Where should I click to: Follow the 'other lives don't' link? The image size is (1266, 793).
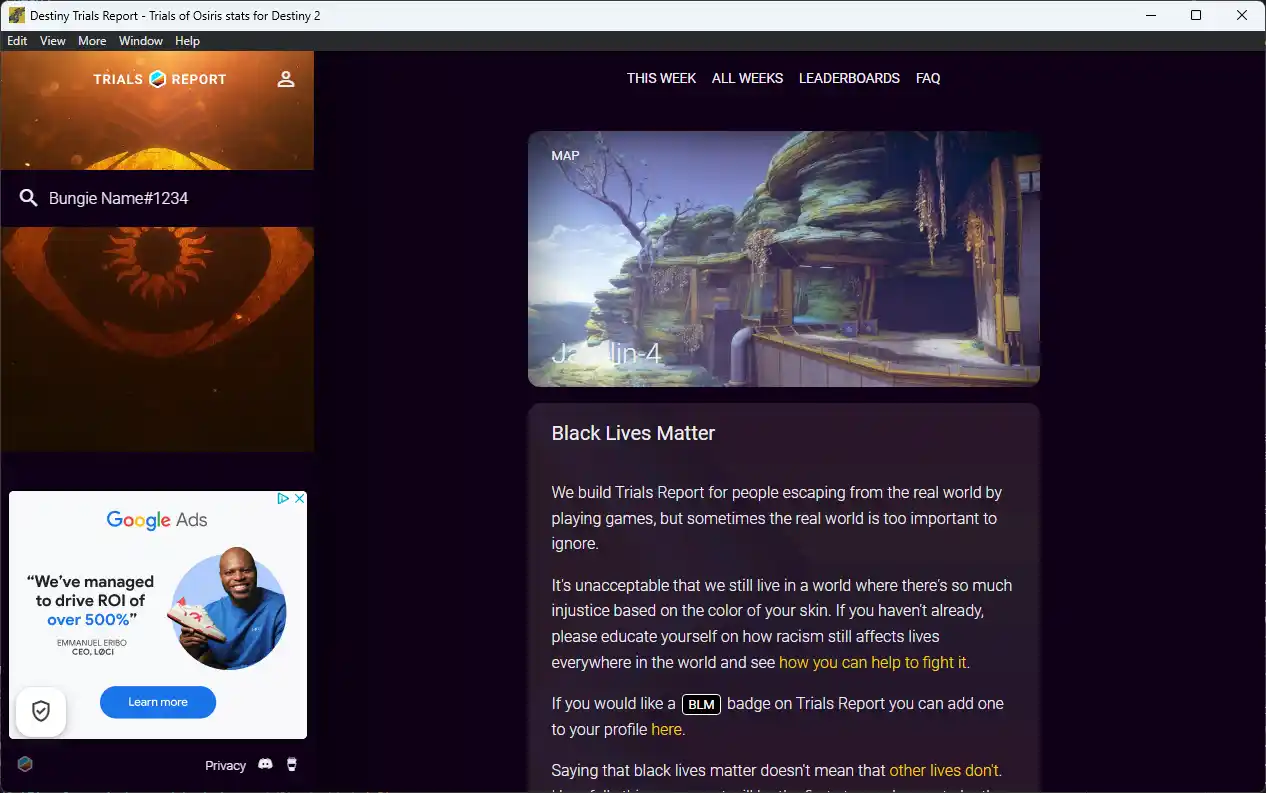[944, 770]
